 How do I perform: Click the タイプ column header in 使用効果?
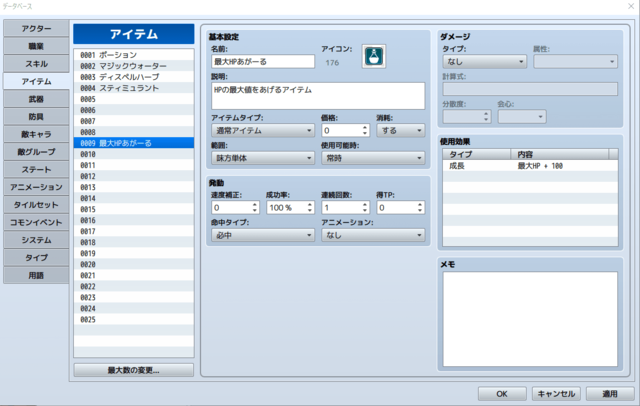pos(477,154)
